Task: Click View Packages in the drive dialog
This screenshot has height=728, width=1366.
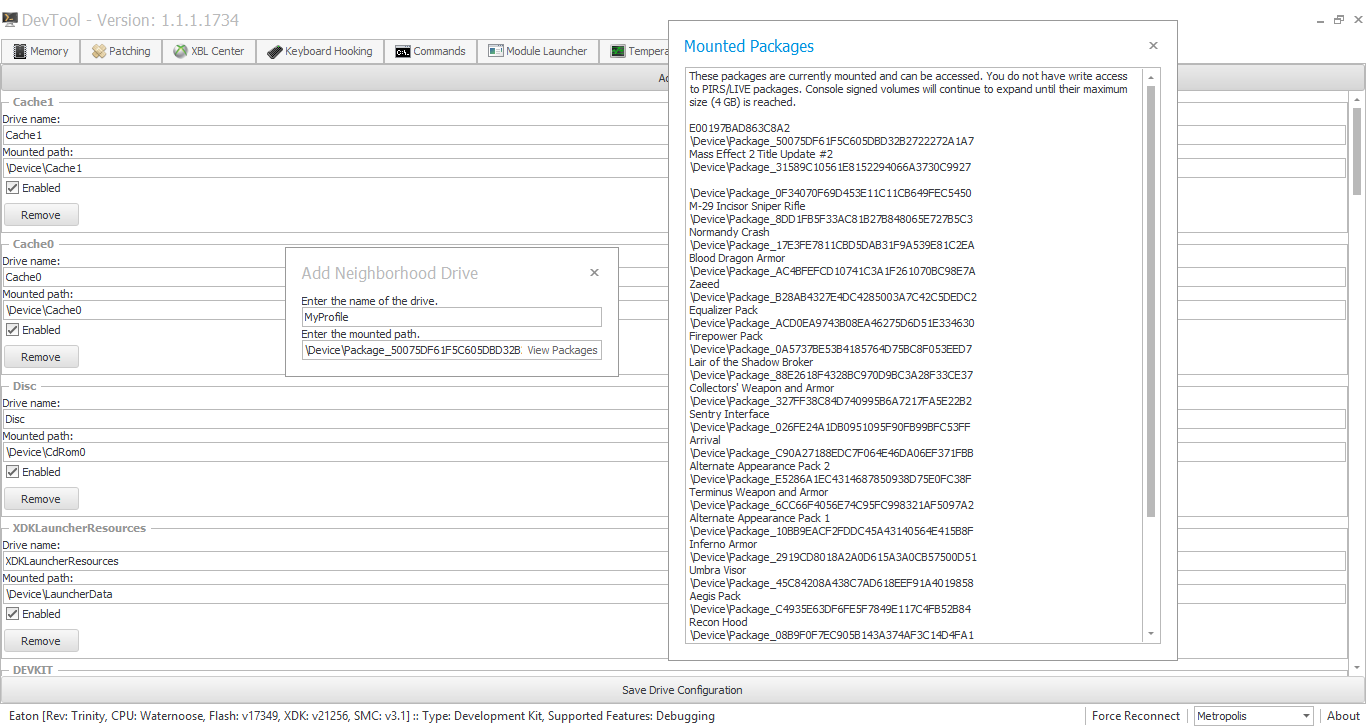Action: [562, 350]
